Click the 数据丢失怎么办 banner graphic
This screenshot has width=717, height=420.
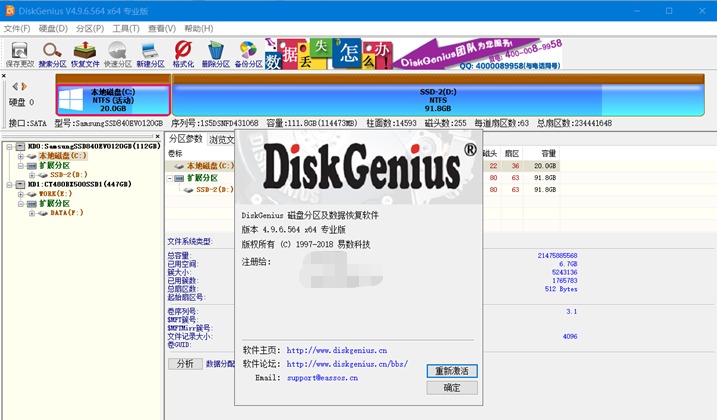(x=329, y=54)
